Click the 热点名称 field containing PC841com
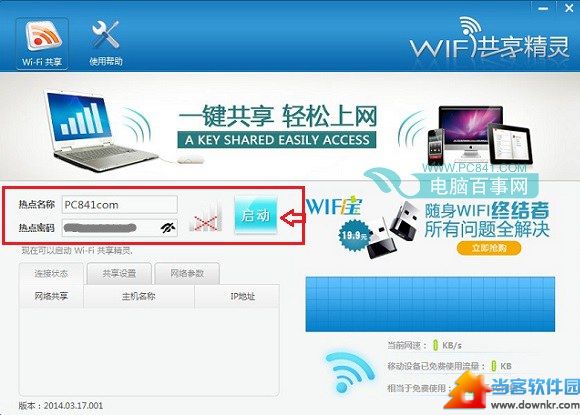 [119, 205]
